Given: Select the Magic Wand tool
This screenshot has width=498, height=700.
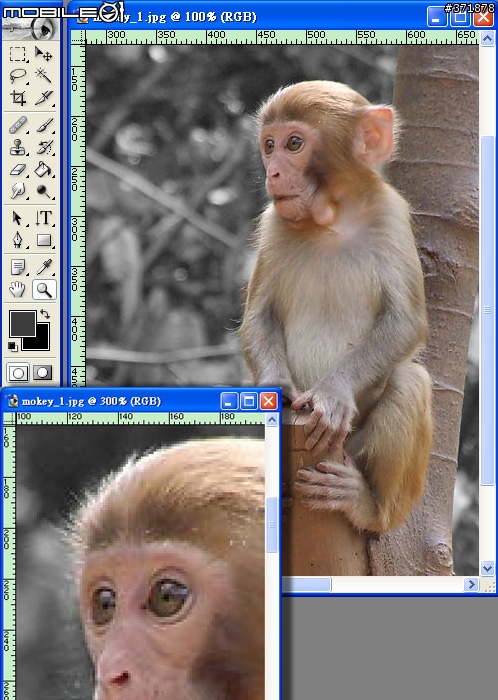Looking at the screenshot, I should 44,75.
